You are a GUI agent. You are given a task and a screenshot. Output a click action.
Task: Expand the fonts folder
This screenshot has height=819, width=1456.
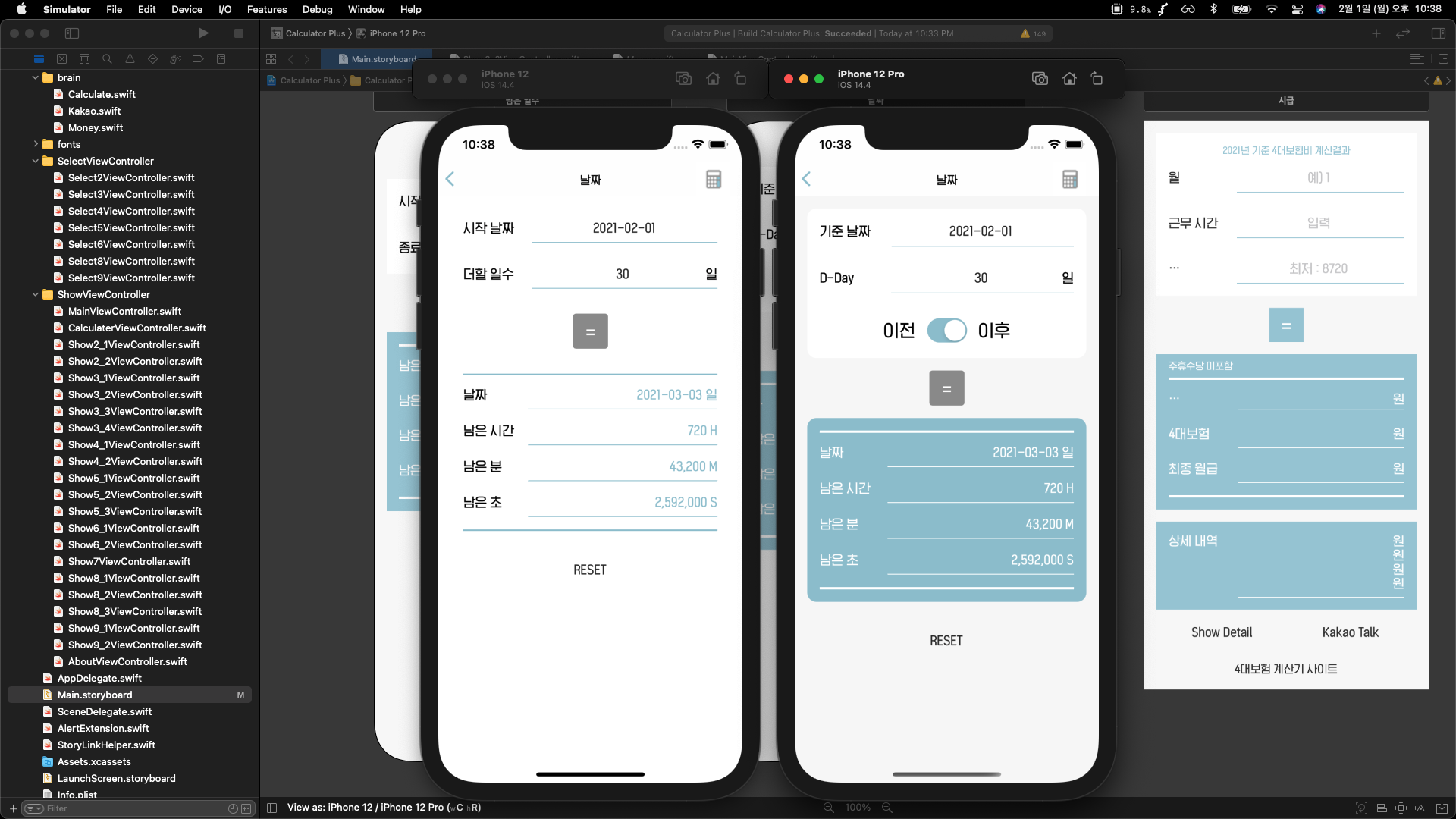tap(35, 144)
